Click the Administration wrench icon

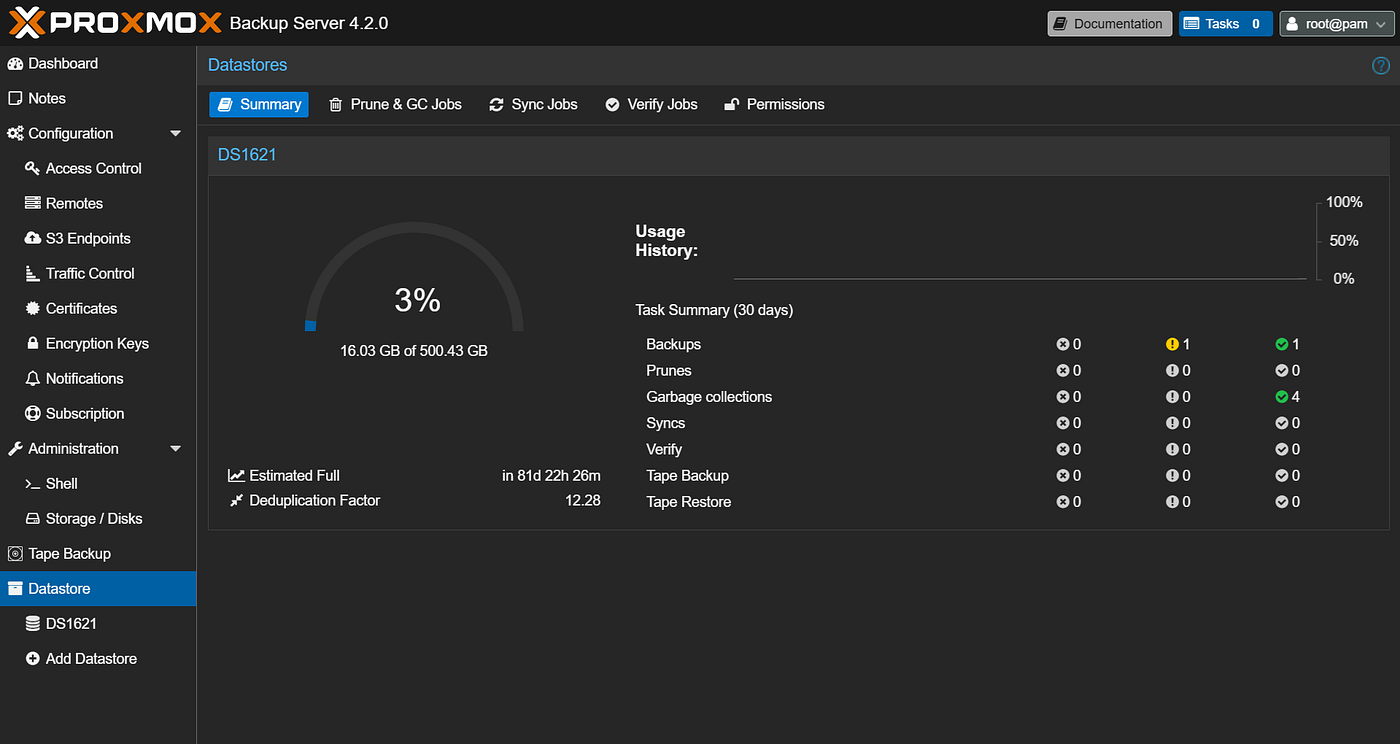point(15,449)
